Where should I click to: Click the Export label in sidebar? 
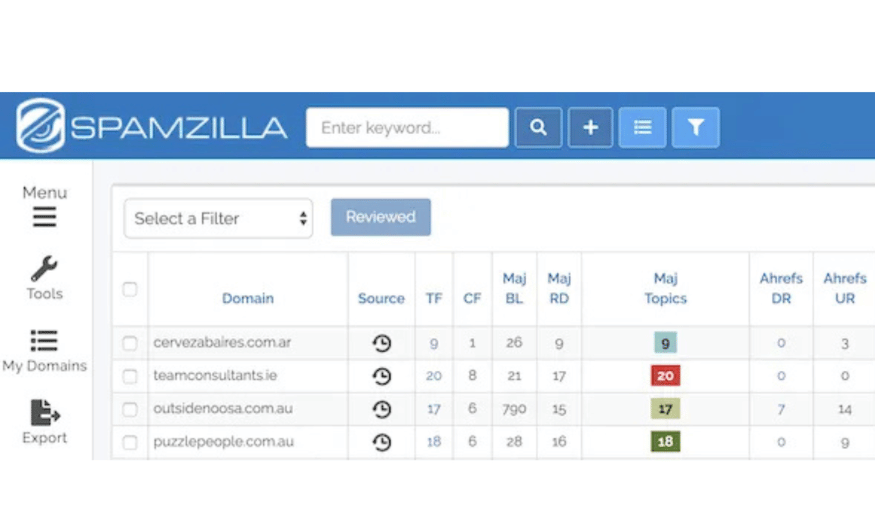pyautogui.click(x=45, y=437)
